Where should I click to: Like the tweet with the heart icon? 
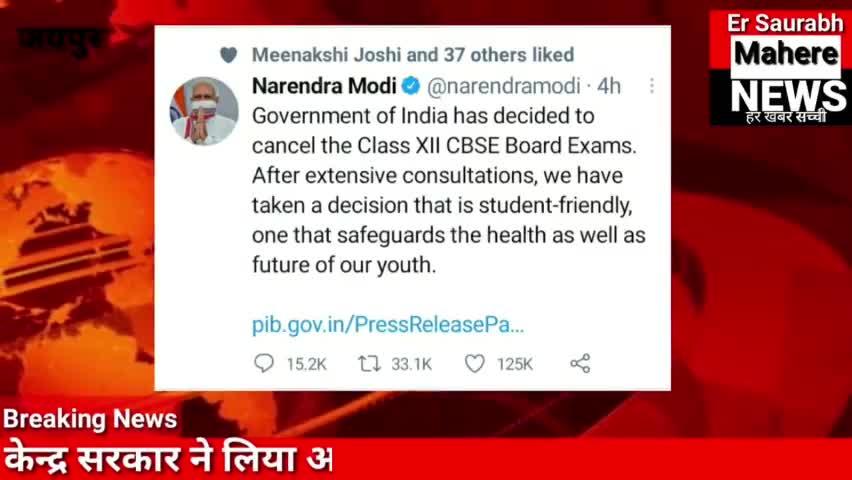474,363
